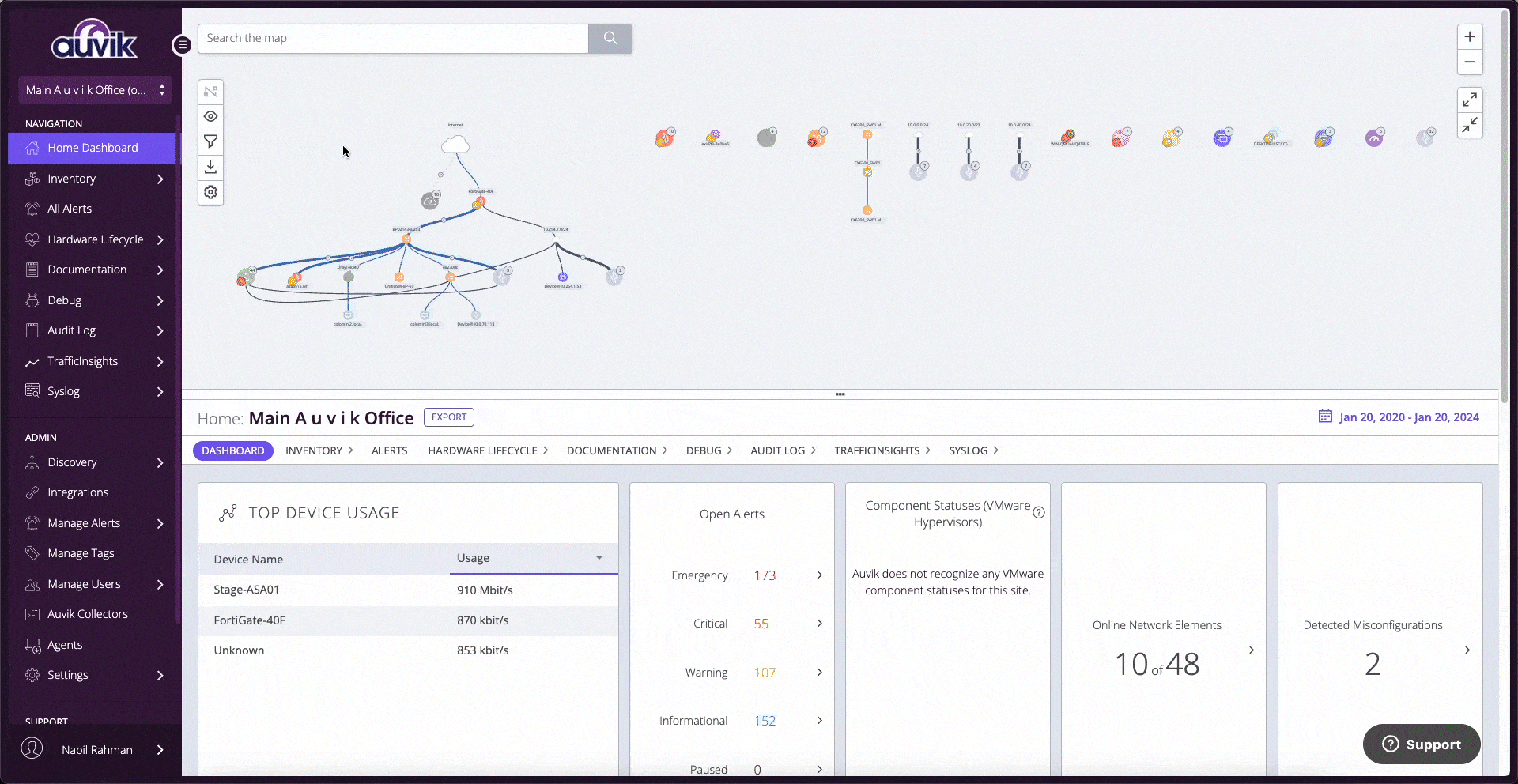Click the EXPORT button
This screenshot has width=1518, height=784.
pos(449,417)
